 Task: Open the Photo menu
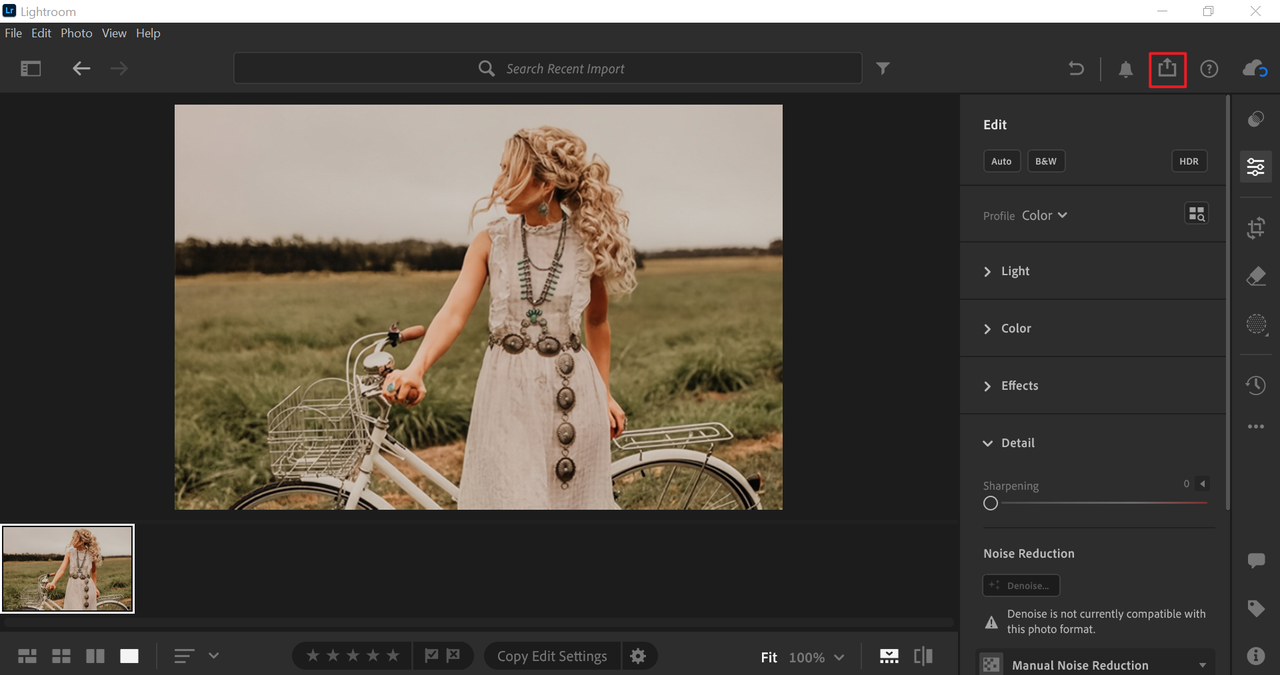(76, 33)
